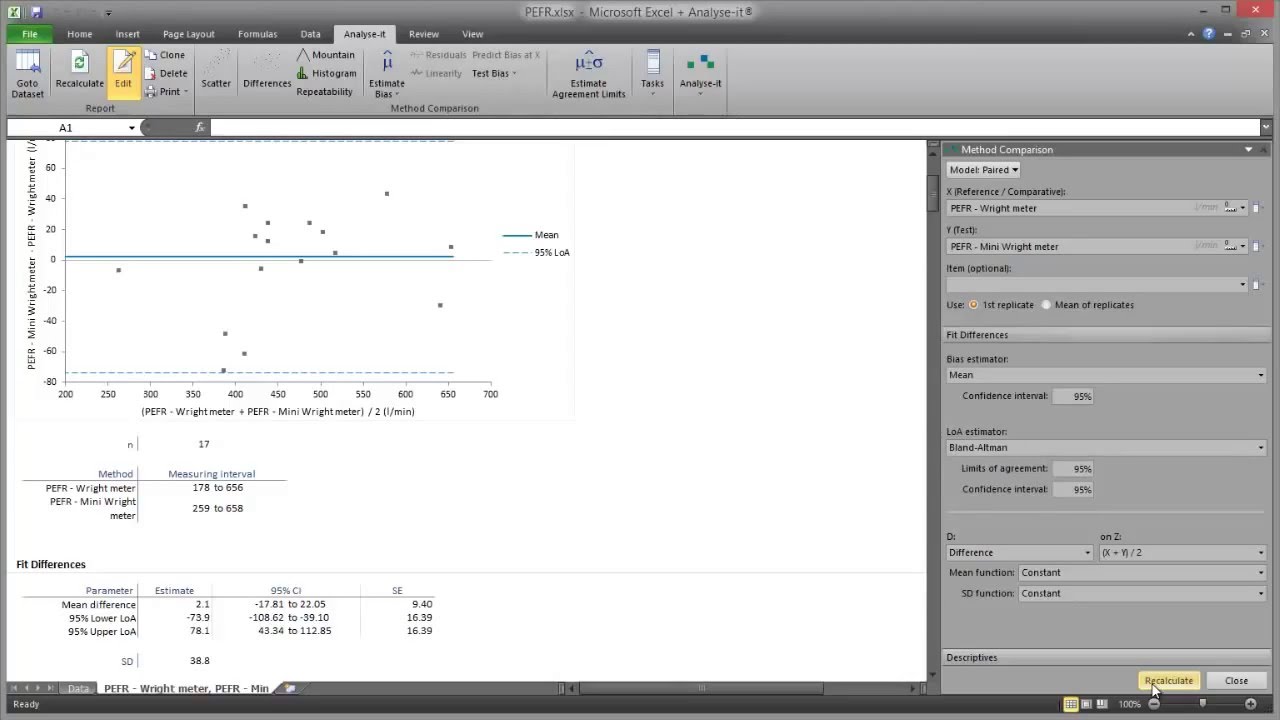Zoom out with the minus button

1154,704
